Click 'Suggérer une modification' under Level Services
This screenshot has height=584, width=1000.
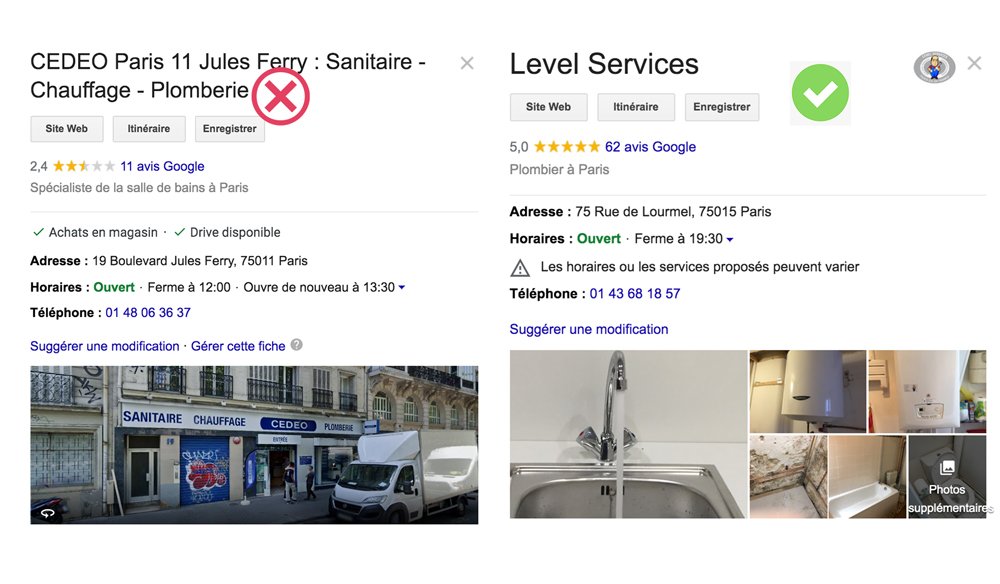coord(589,329)
